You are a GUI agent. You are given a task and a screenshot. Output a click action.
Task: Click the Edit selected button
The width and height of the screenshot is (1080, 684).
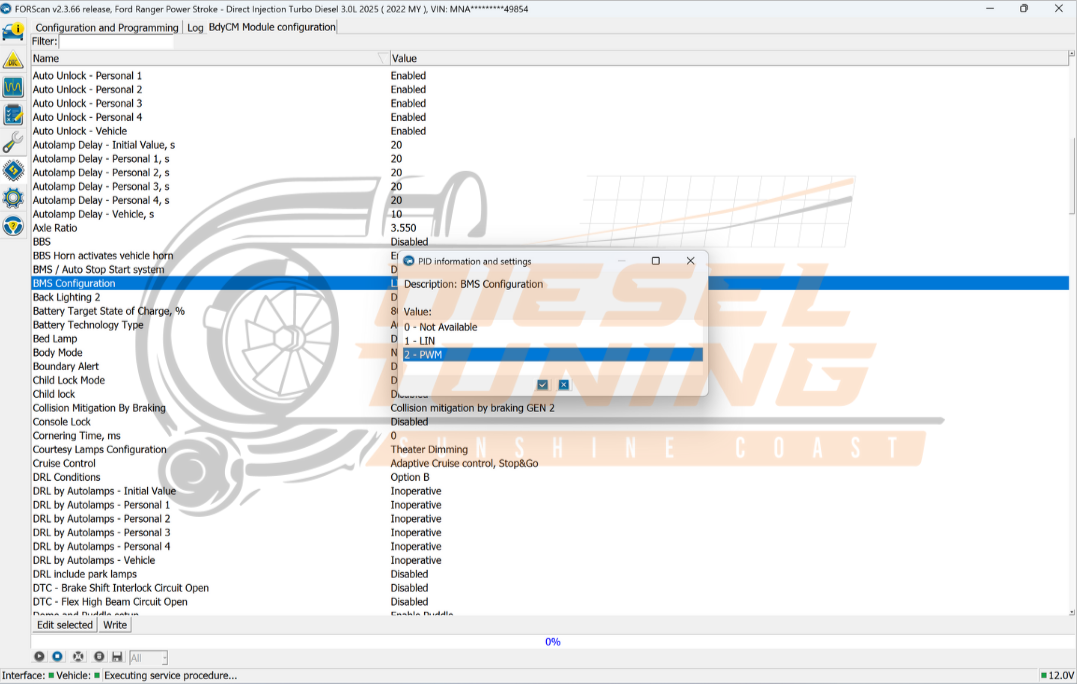[64, 624]
